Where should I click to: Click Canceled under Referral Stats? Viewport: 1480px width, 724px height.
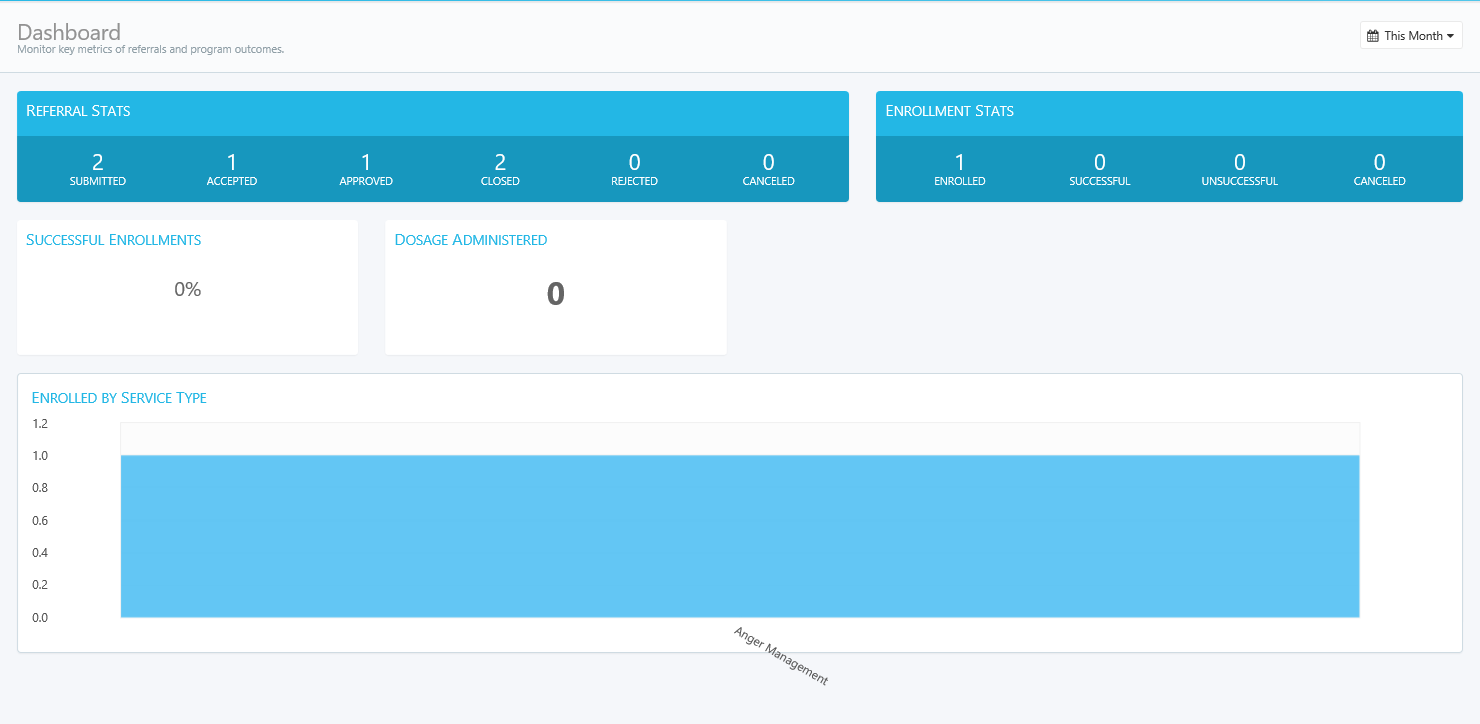pyautogui.click(x=768, y=168)
